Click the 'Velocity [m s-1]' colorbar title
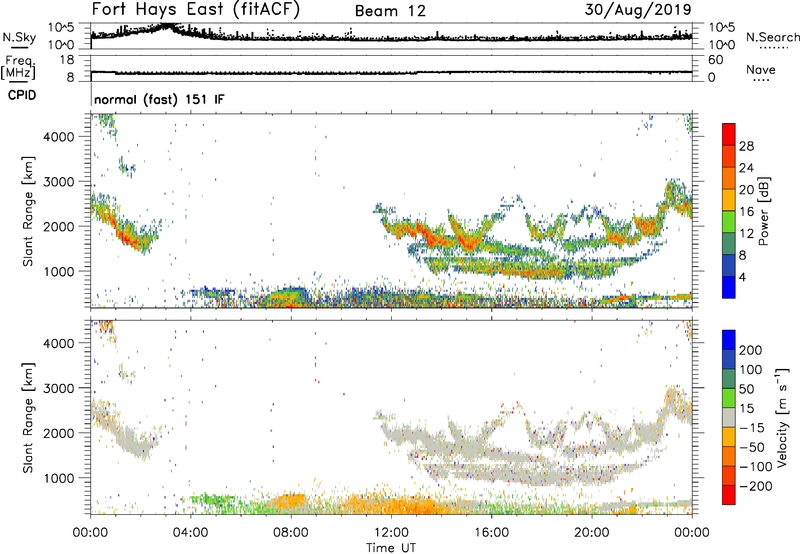 point(782,417)
